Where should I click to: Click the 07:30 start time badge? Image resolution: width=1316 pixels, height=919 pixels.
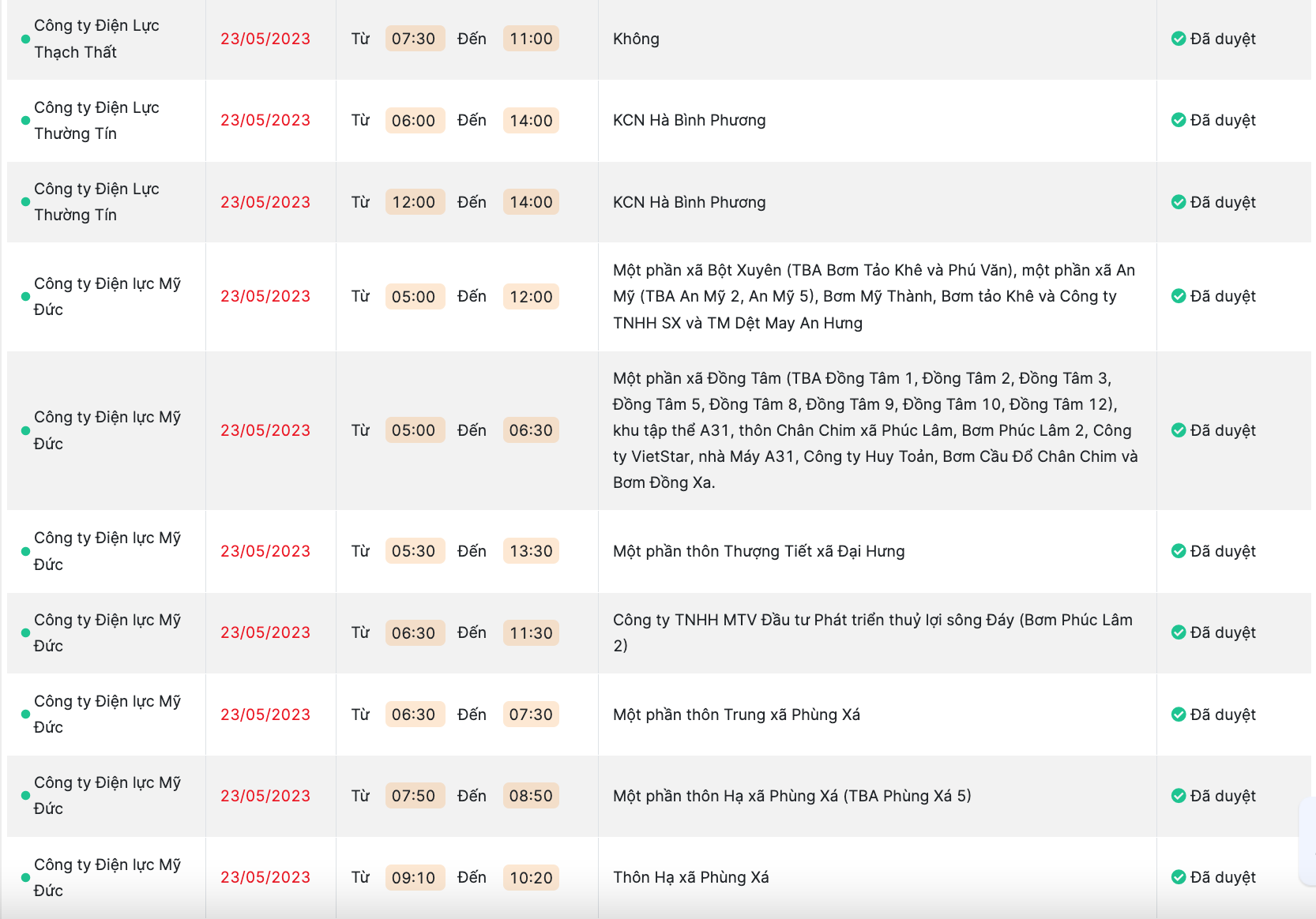point(414,39)
